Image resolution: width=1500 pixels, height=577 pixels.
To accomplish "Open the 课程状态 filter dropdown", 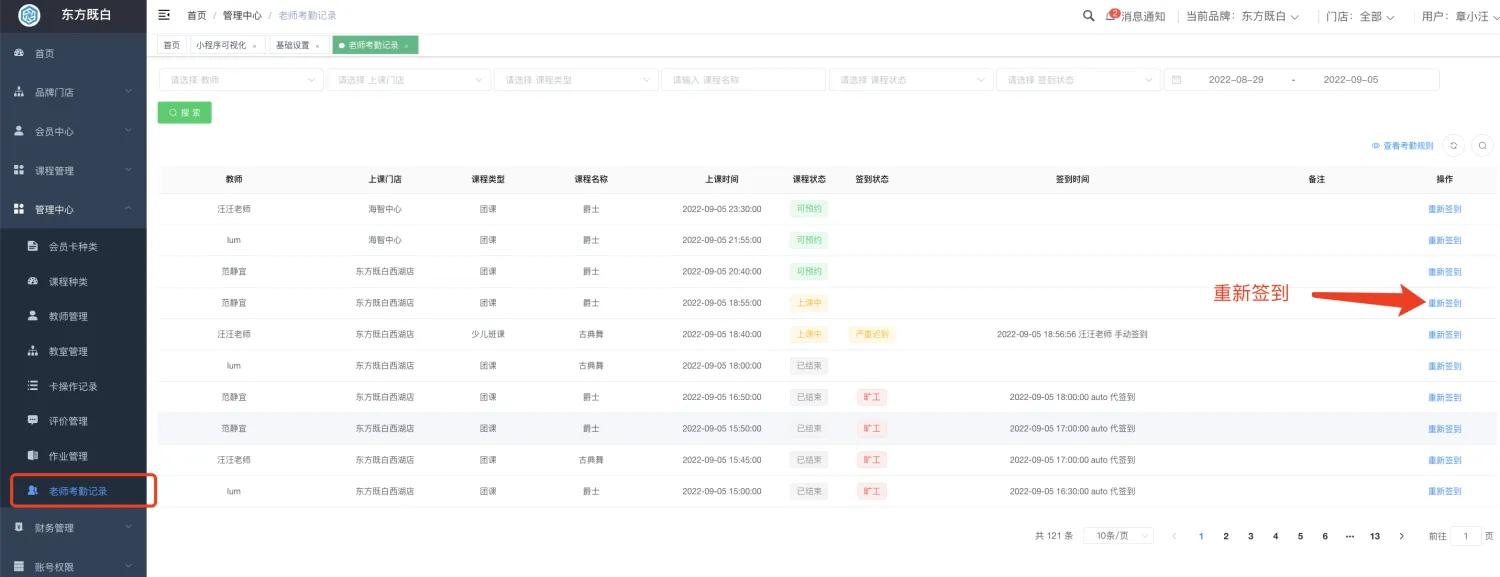I will point(910,80).
